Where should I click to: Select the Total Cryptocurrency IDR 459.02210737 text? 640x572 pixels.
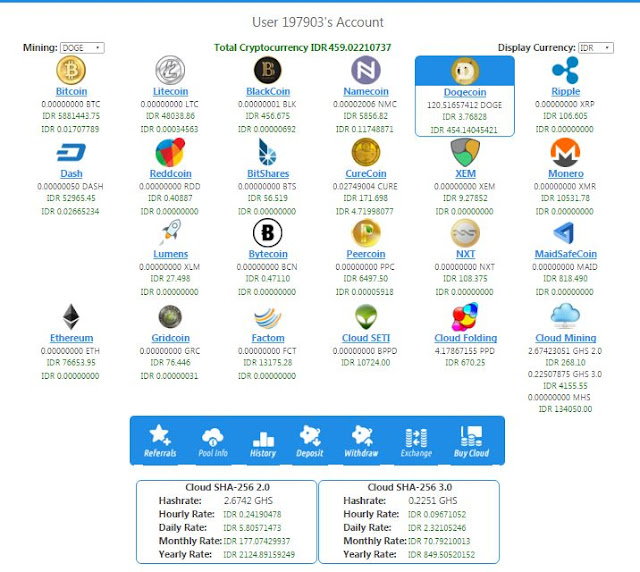point(302,48)
